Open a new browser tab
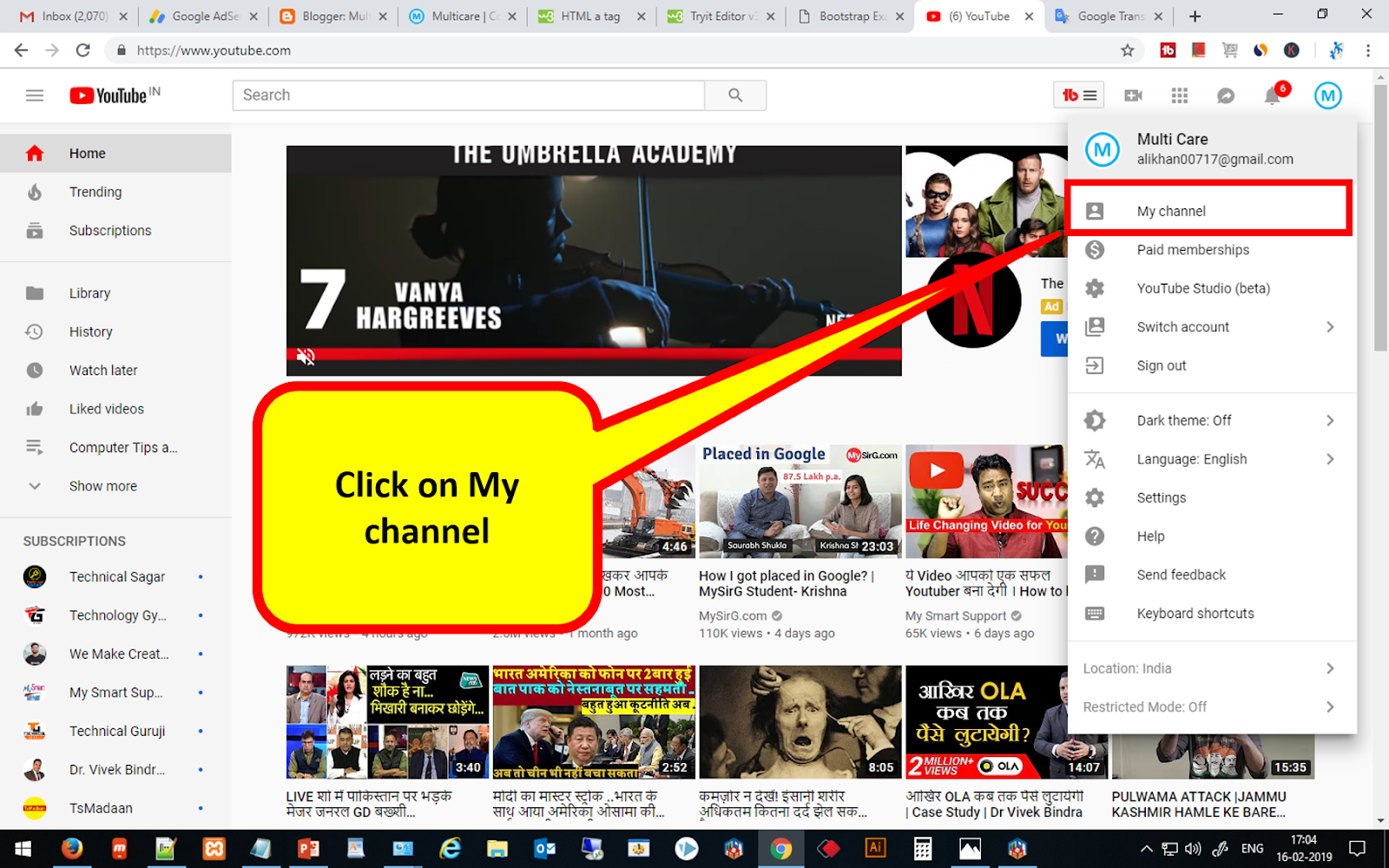Image resolution: width=1389 pixels, height=868 pixels. [x=1195, y=16]
